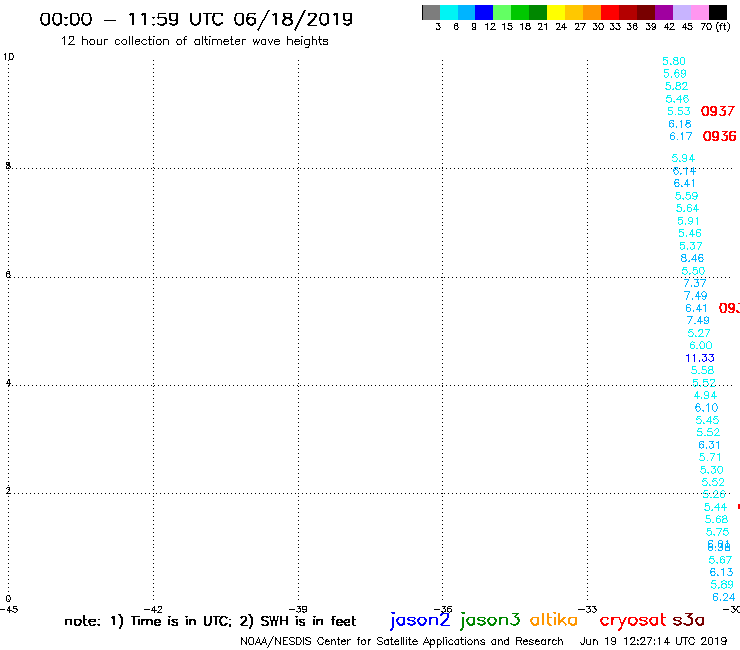Click the 'Jun 19 12:27:14 UTC 2019' timestamp

(x=653, y=641)
